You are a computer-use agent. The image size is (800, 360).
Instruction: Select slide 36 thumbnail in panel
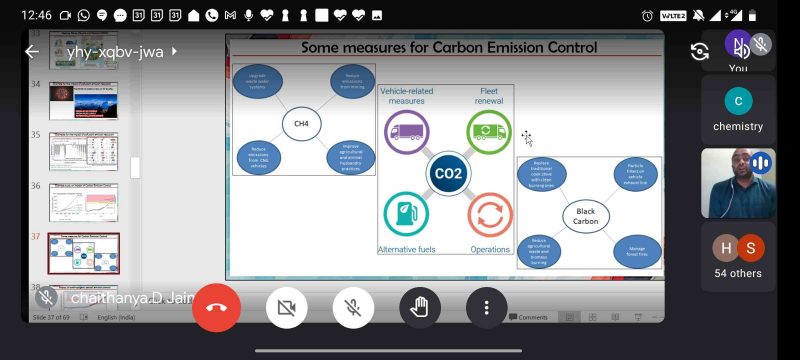(84, 202)
